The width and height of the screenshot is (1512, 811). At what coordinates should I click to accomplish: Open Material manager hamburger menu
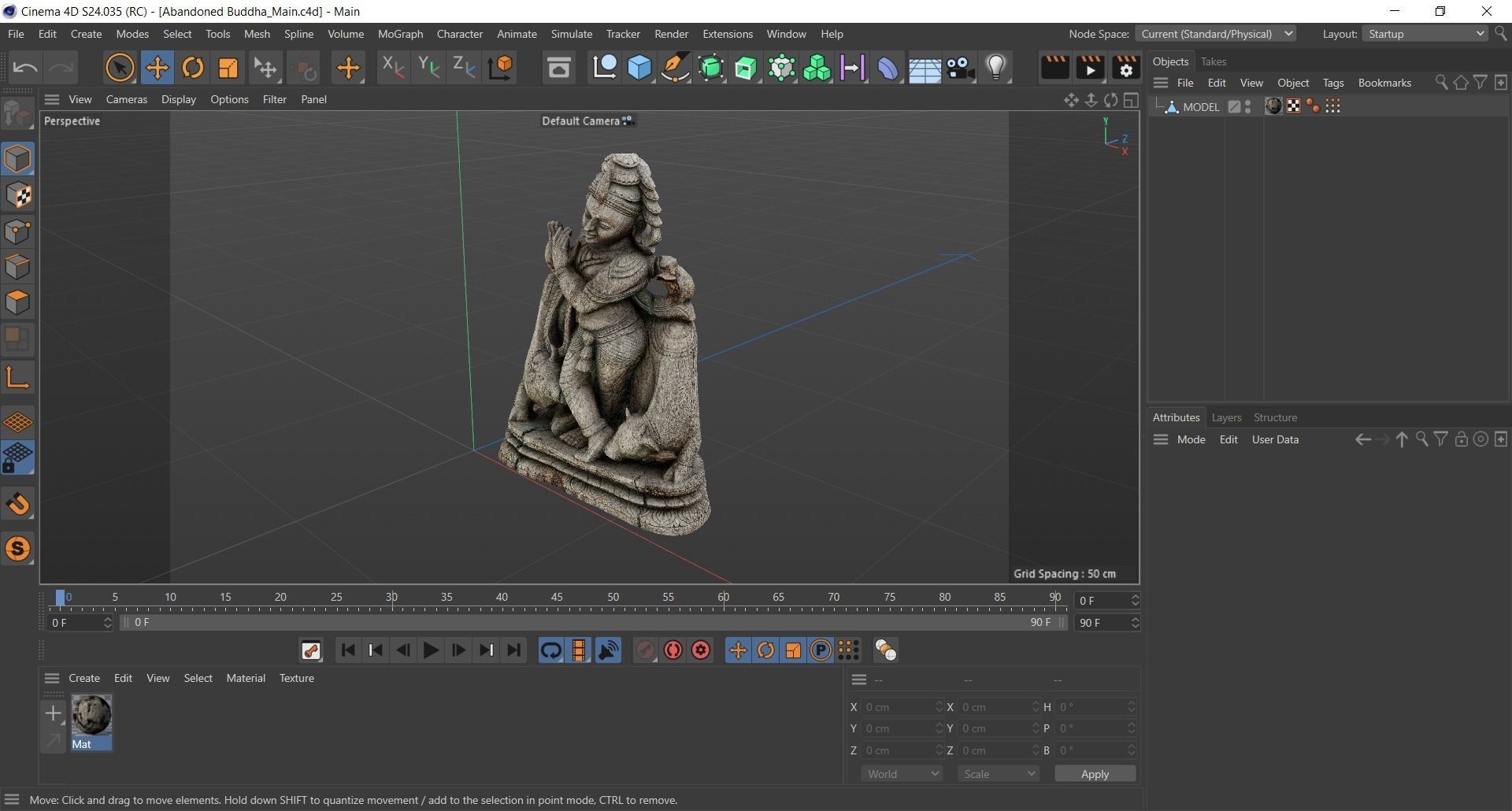coord(52,678)
